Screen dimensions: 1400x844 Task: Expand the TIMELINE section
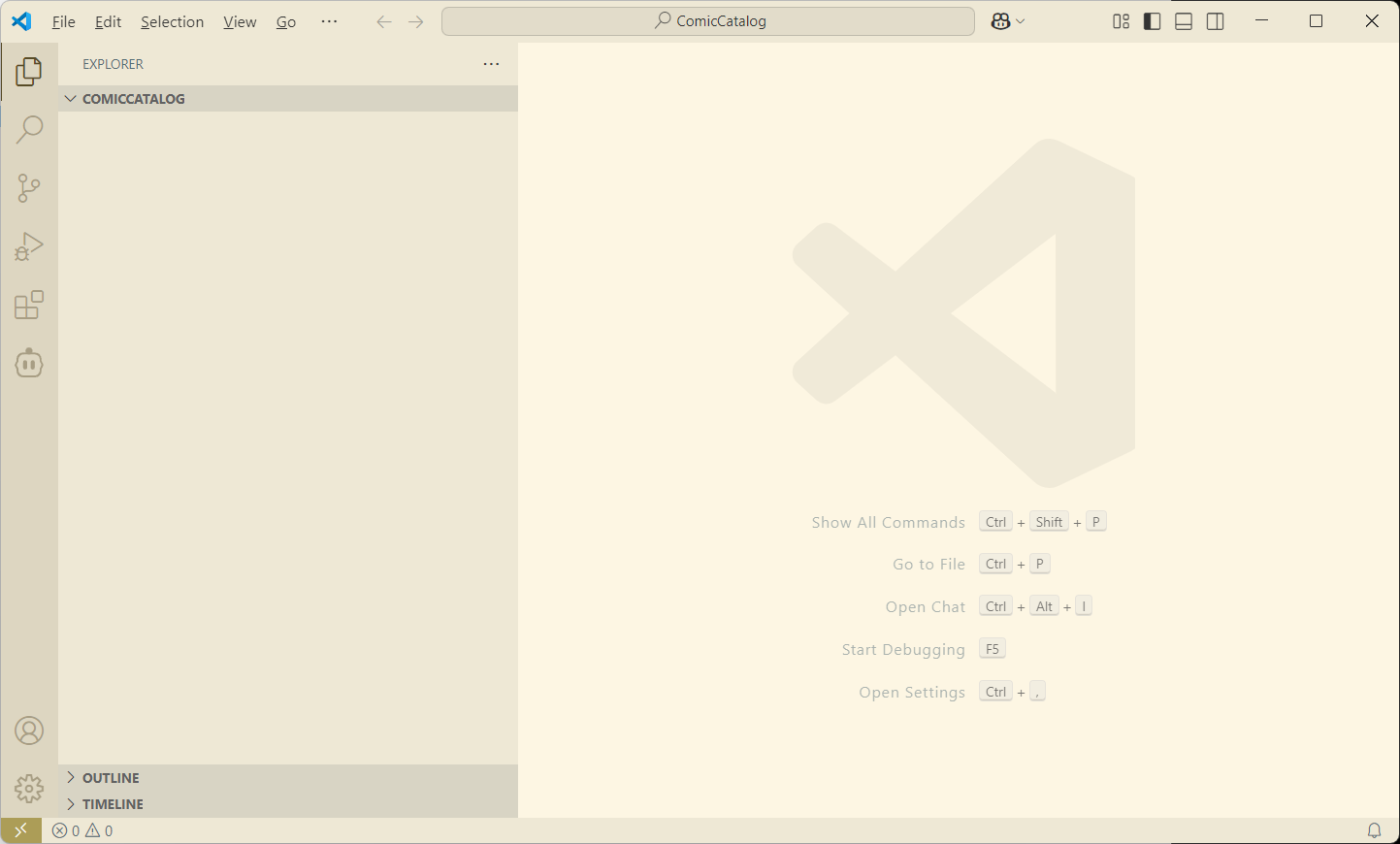coord(113,804)
